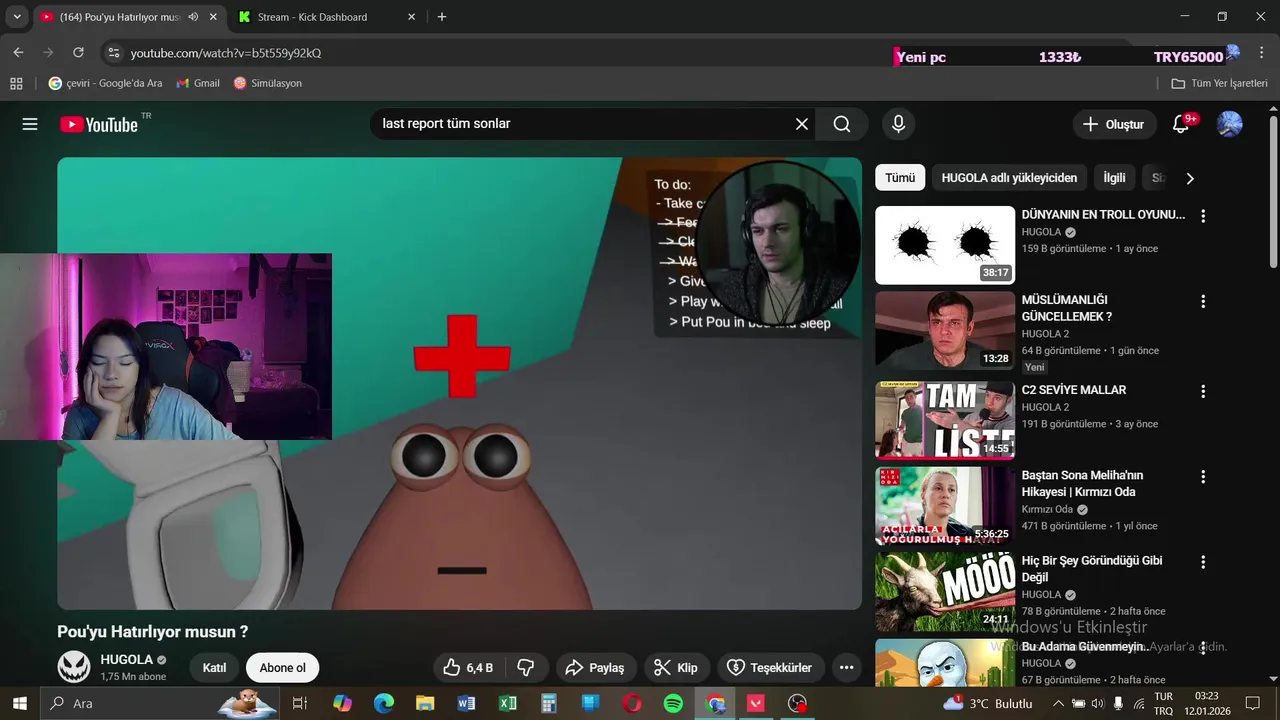Open a new browser tab

click(442, 17)
